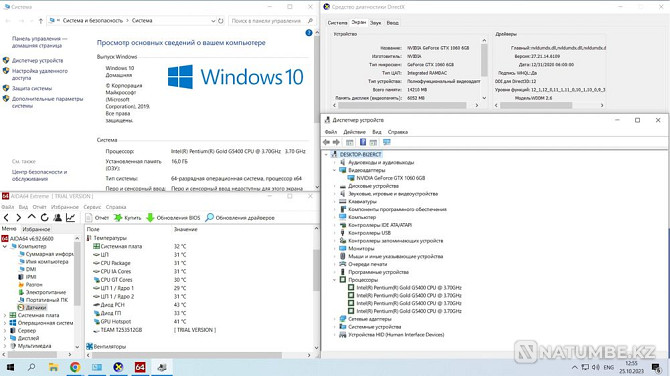Switch to Система tab in DirectX tool
The image size is (670, 376).
338,23
